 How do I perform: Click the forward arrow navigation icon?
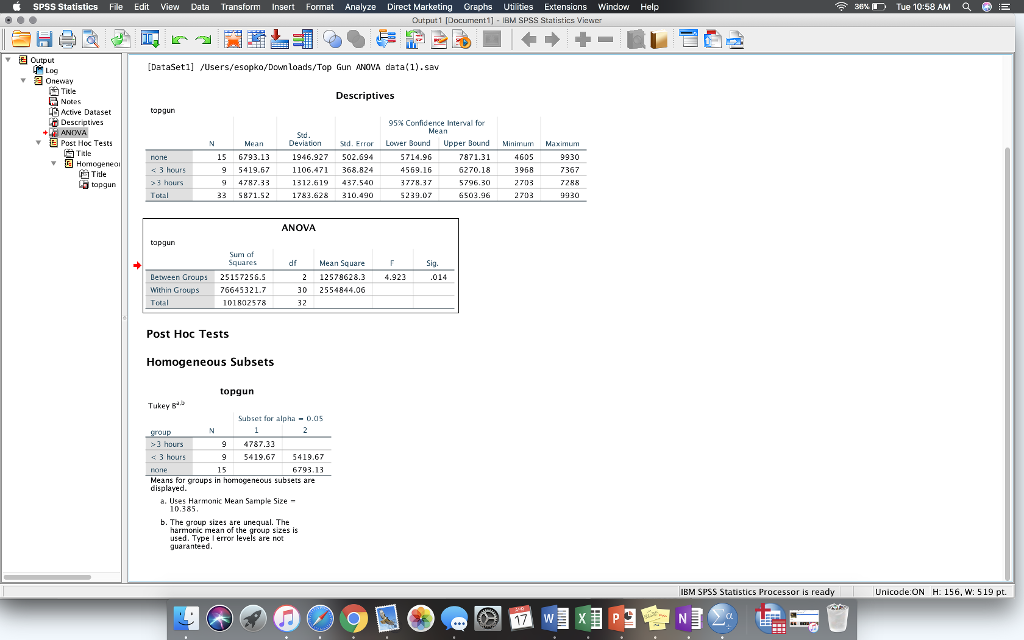point(552,40)
